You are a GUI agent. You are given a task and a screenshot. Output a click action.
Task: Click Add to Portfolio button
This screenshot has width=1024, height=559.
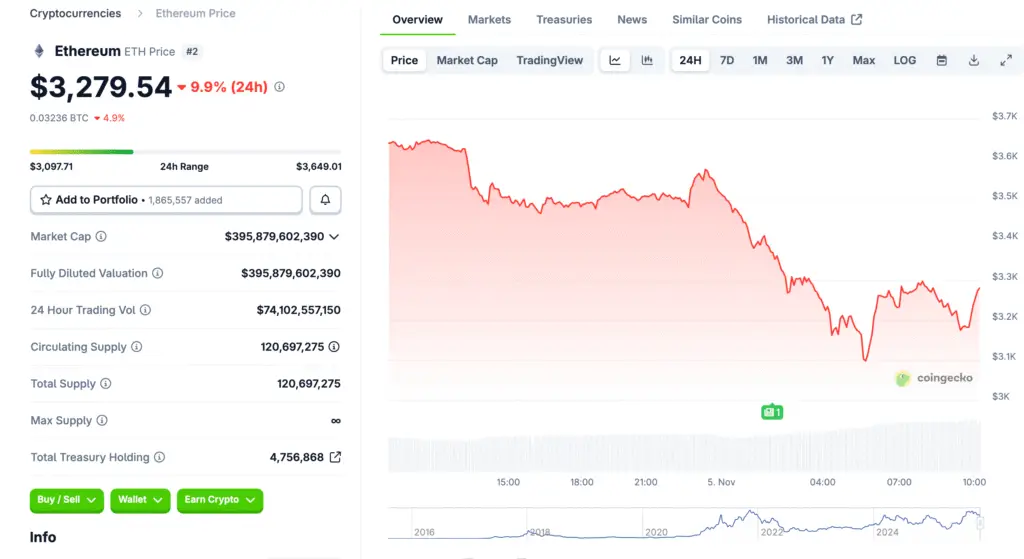tap(166, 200)
